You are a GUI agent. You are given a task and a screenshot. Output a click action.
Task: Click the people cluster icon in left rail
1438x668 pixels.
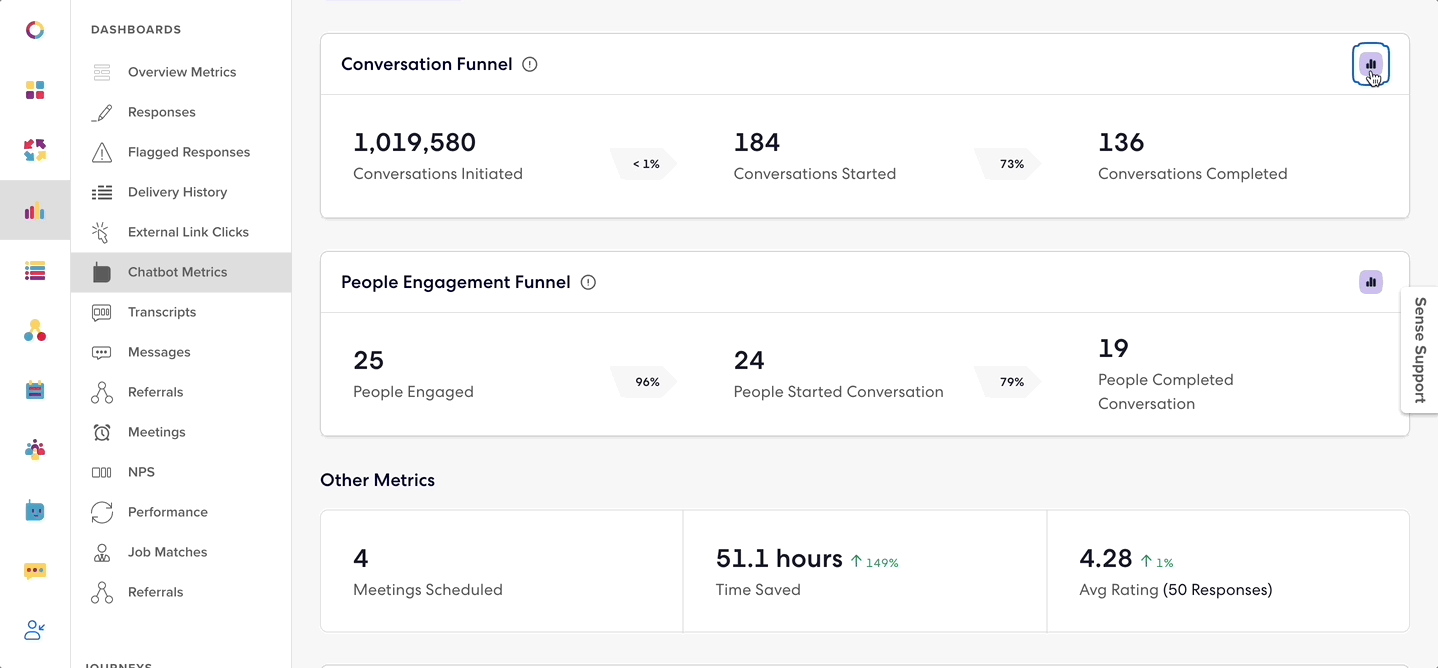35,450
